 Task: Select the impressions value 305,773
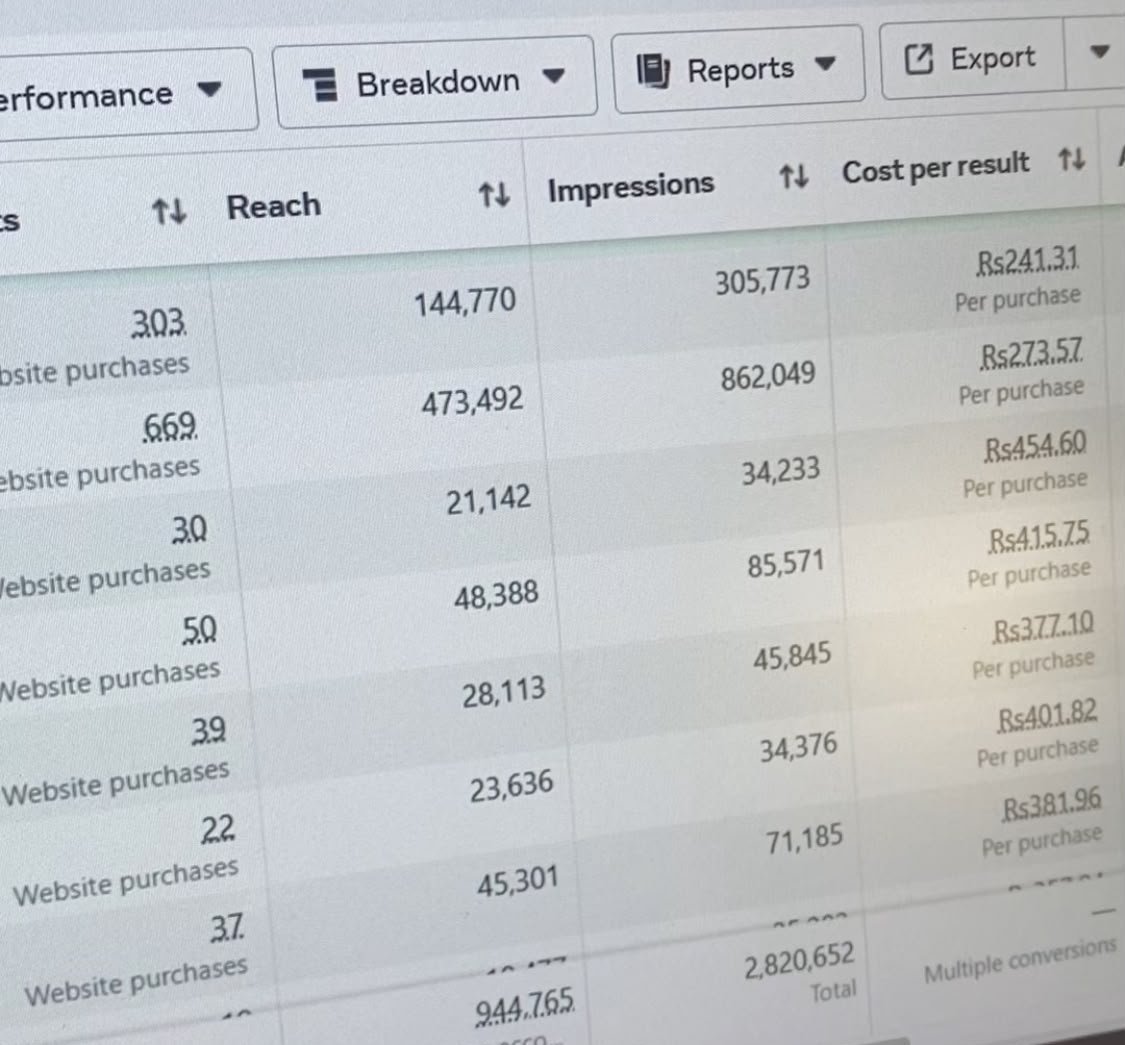762,280
